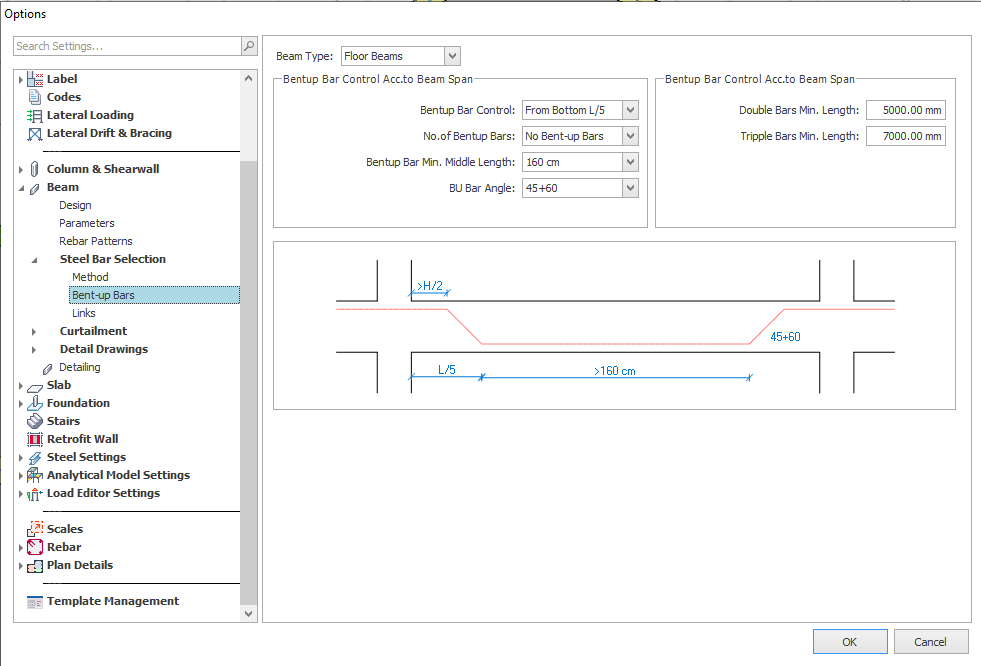
Task: Click the search magnifier icon
Action: coord(248,46)
